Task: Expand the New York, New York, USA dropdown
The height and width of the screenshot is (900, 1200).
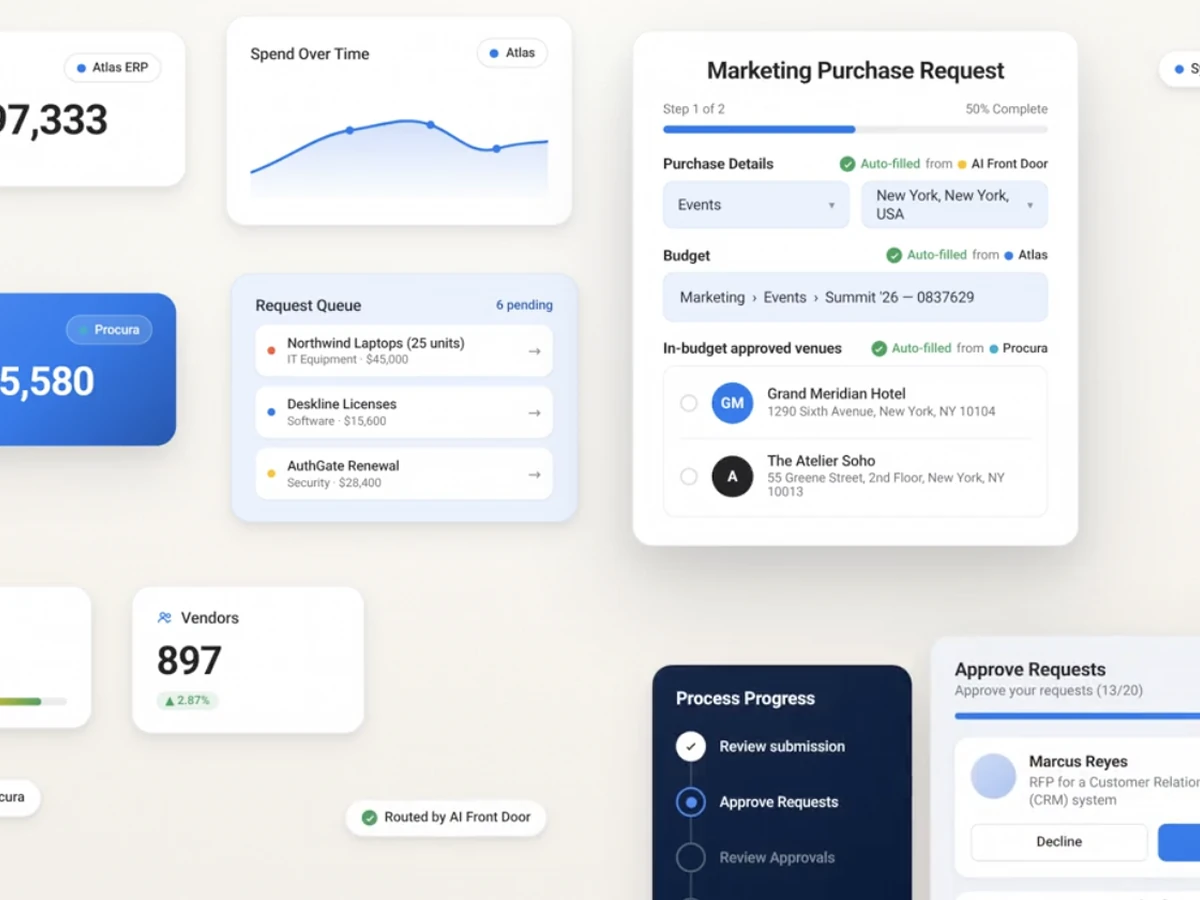Action: pos(955,205)
